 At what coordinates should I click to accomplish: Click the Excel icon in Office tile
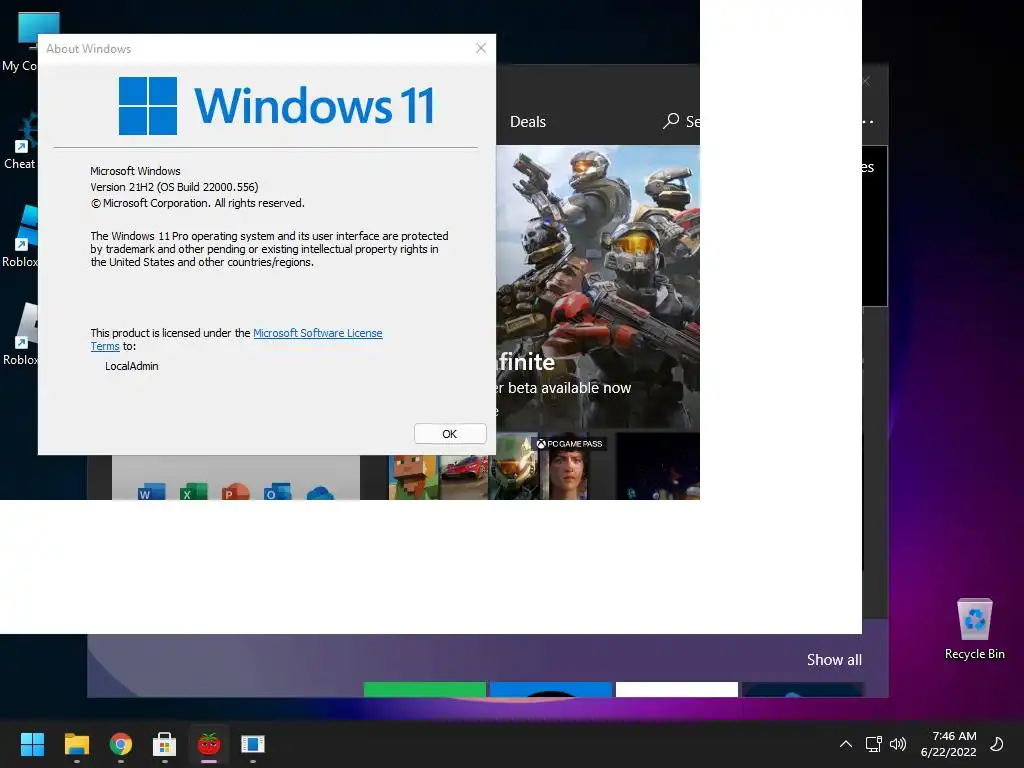point(193,491)
